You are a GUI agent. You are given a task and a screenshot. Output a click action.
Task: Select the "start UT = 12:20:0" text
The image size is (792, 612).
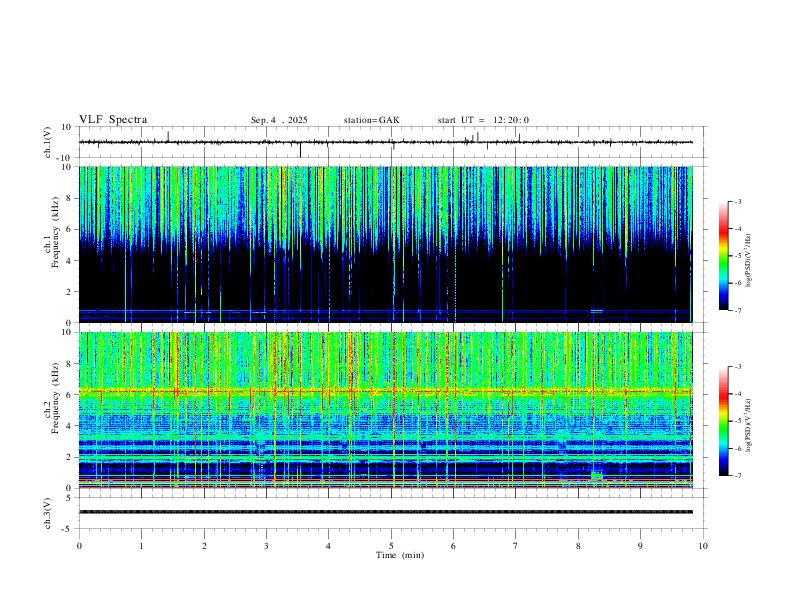[x=483, y=120]
